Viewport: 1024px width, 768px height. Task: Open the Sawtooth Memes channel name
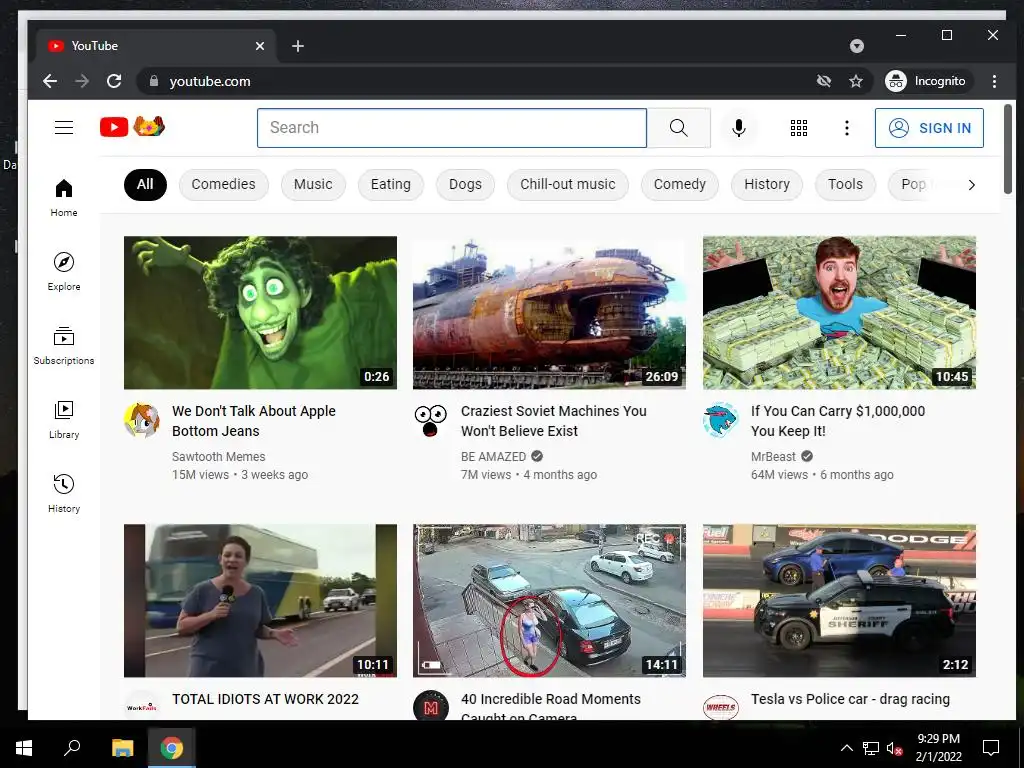coord(219,456)
